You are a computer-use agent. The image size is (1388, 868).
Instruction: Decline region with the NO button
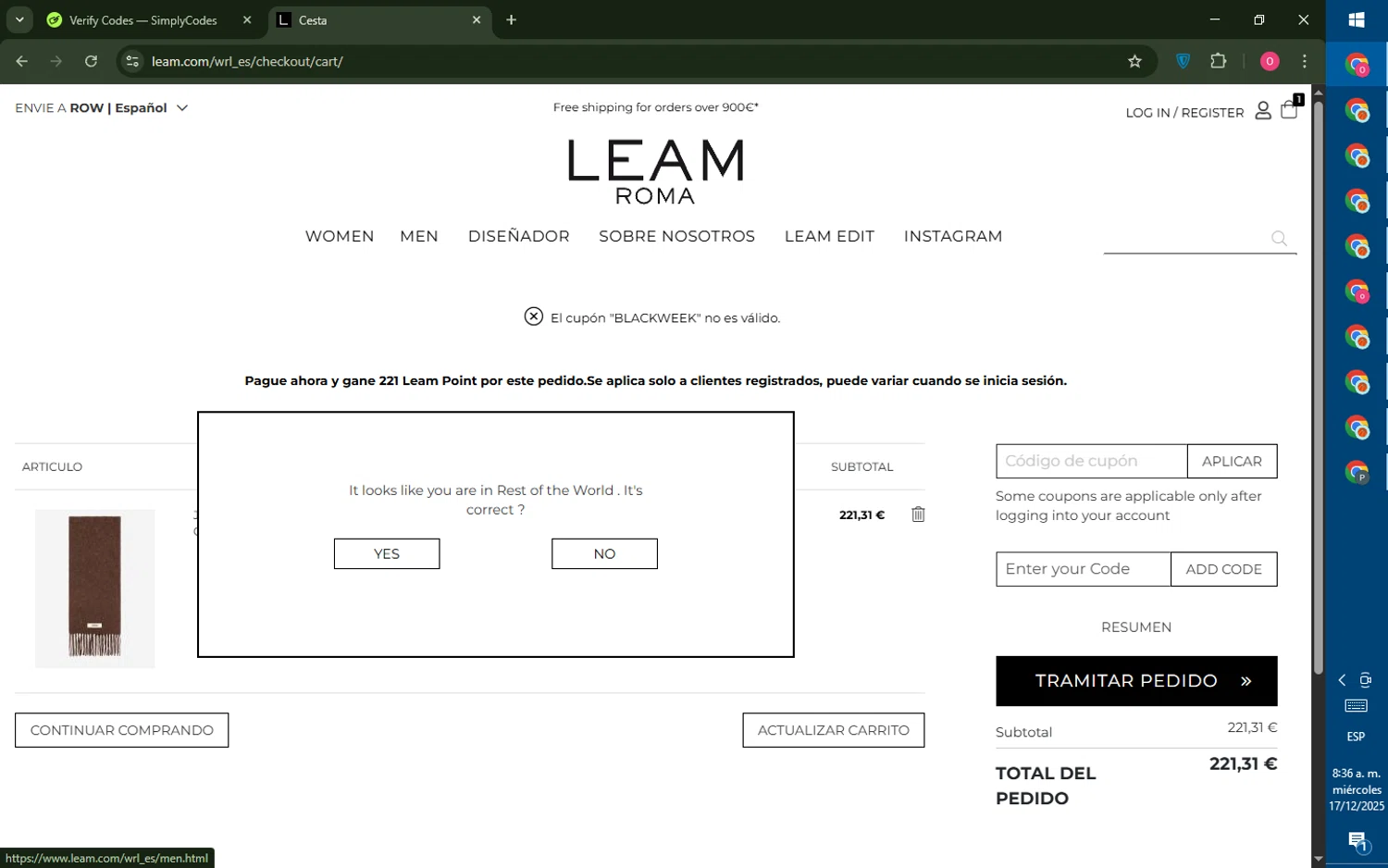(604, 553)
